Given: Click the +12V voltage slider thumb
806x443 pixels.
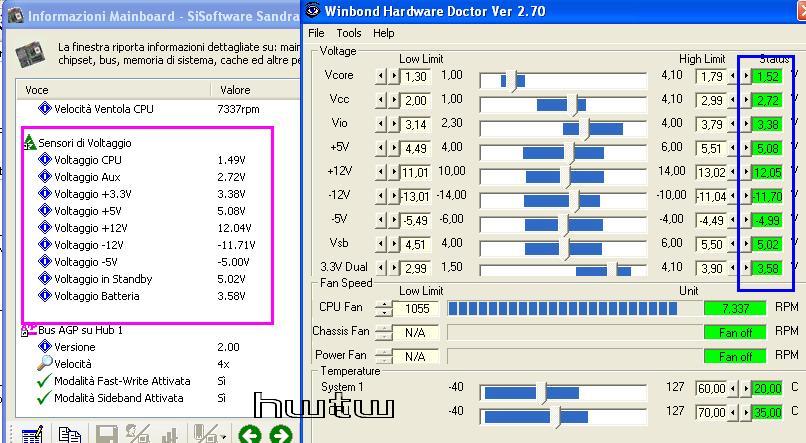Looking at the screenshot, I should tap(565, 176).
